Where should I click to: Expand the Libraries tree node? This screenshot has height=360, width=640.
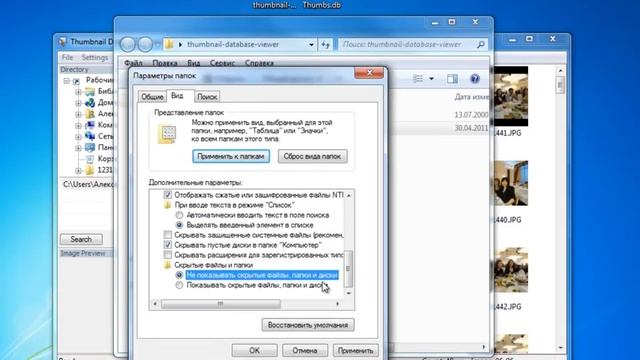[78, 92]
